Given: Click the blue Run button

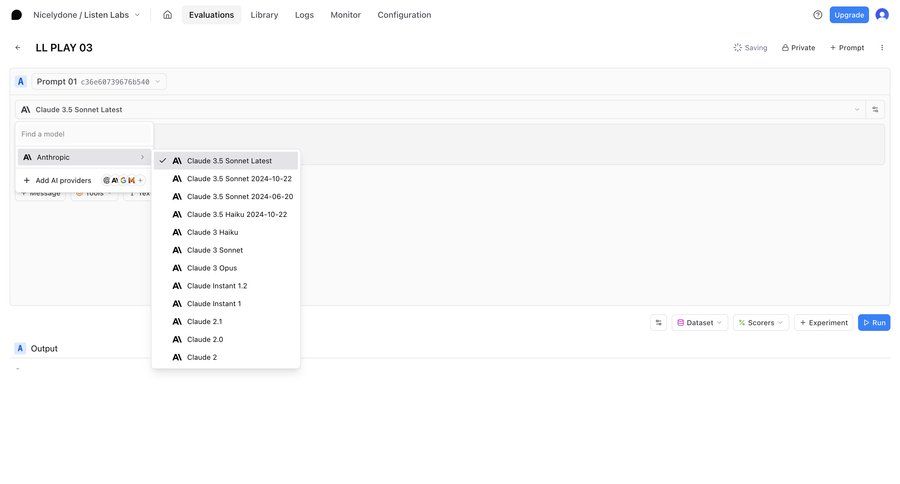Looking at the screenshot, I should coord(874,323).
